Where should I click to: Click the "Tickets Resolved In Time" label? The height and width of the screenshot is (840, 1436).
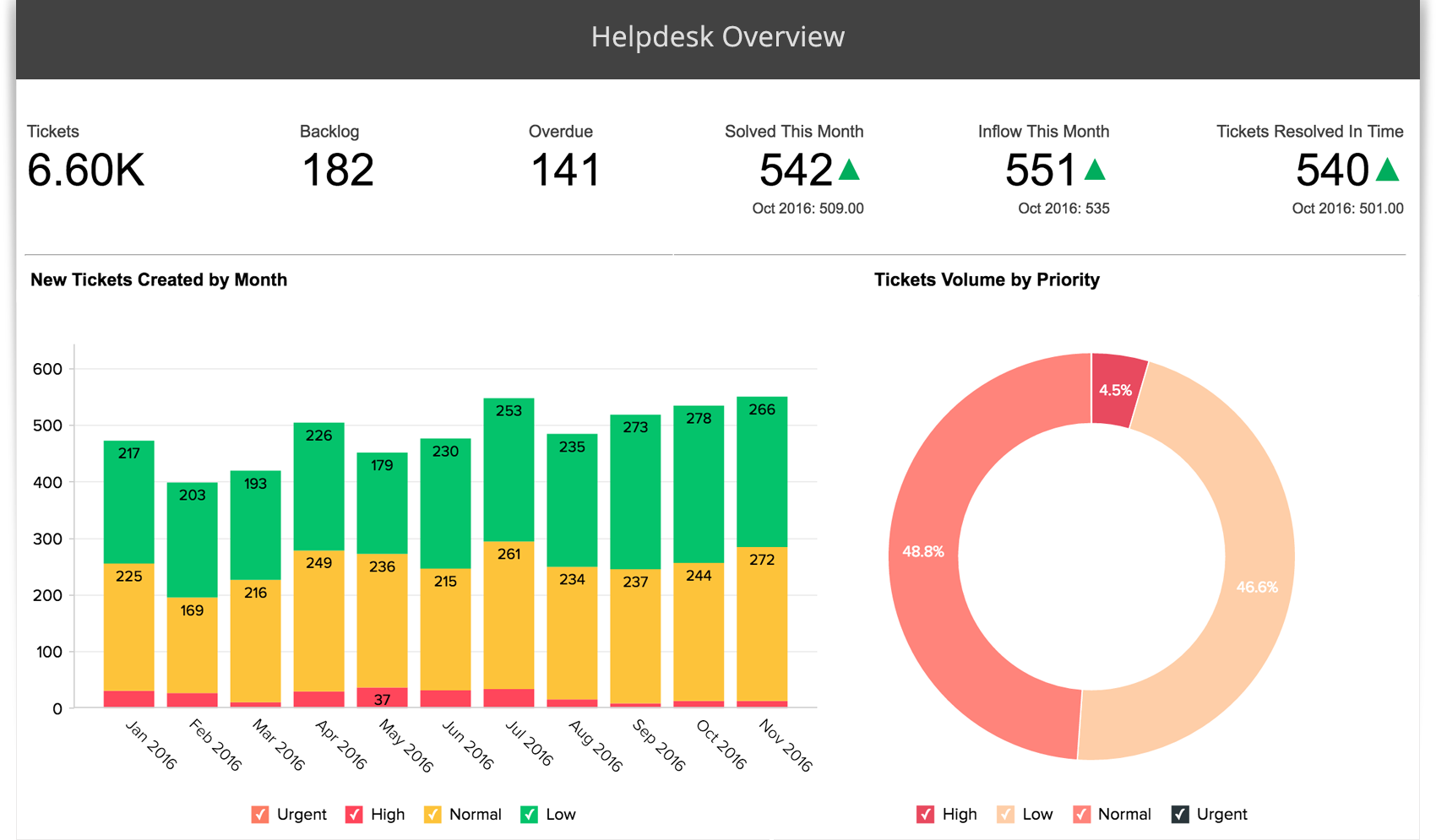click(1309, 132)
